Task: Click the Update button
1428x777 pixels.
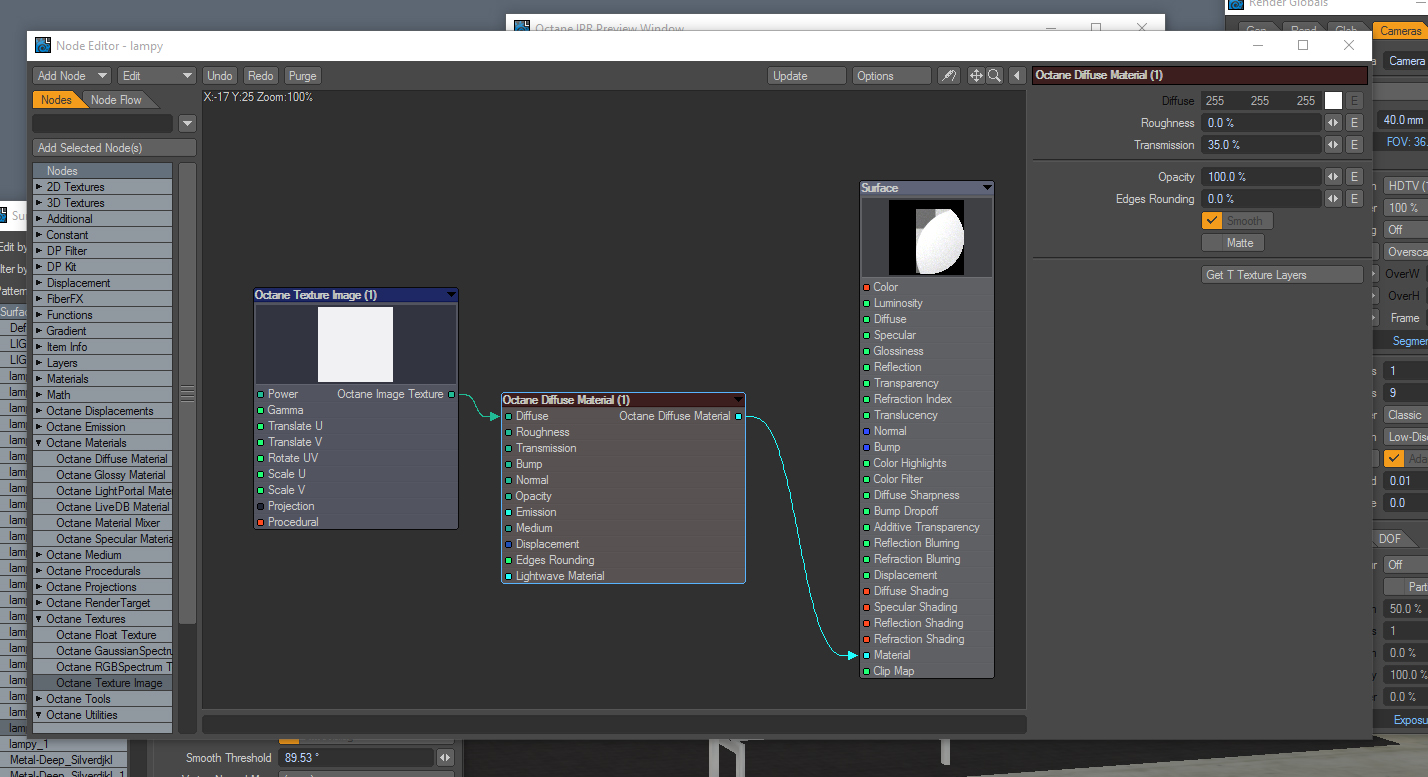Action: click(x=808, y=76)
